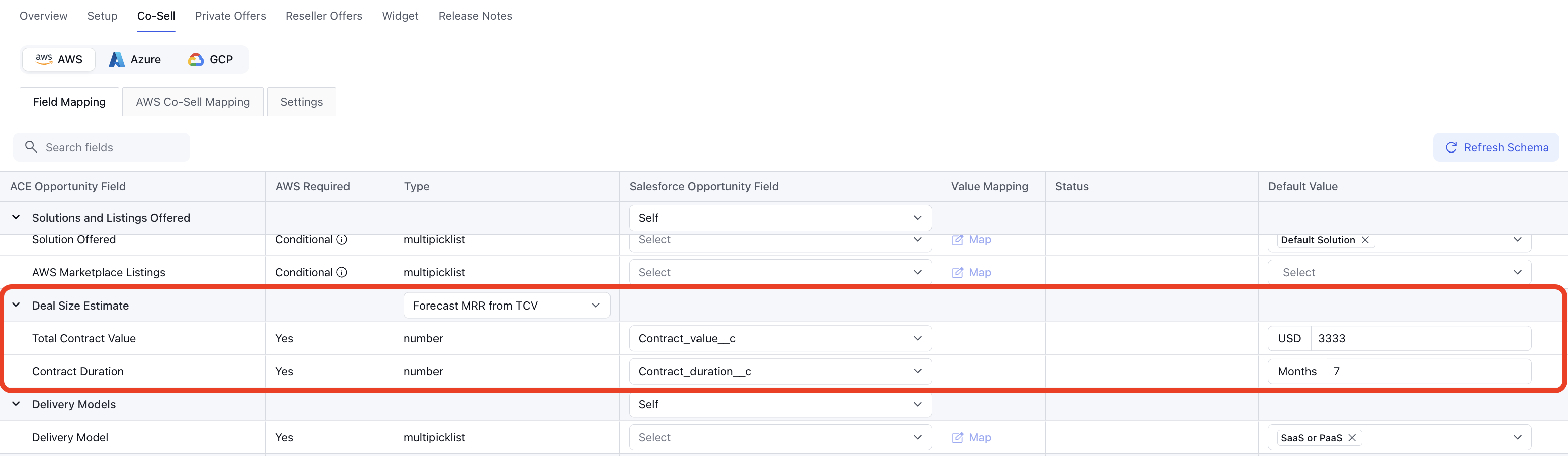Viewport: 1568px width, 456px height.
Task: Switch to Reseller Offers tab
Action: (324, 16)
